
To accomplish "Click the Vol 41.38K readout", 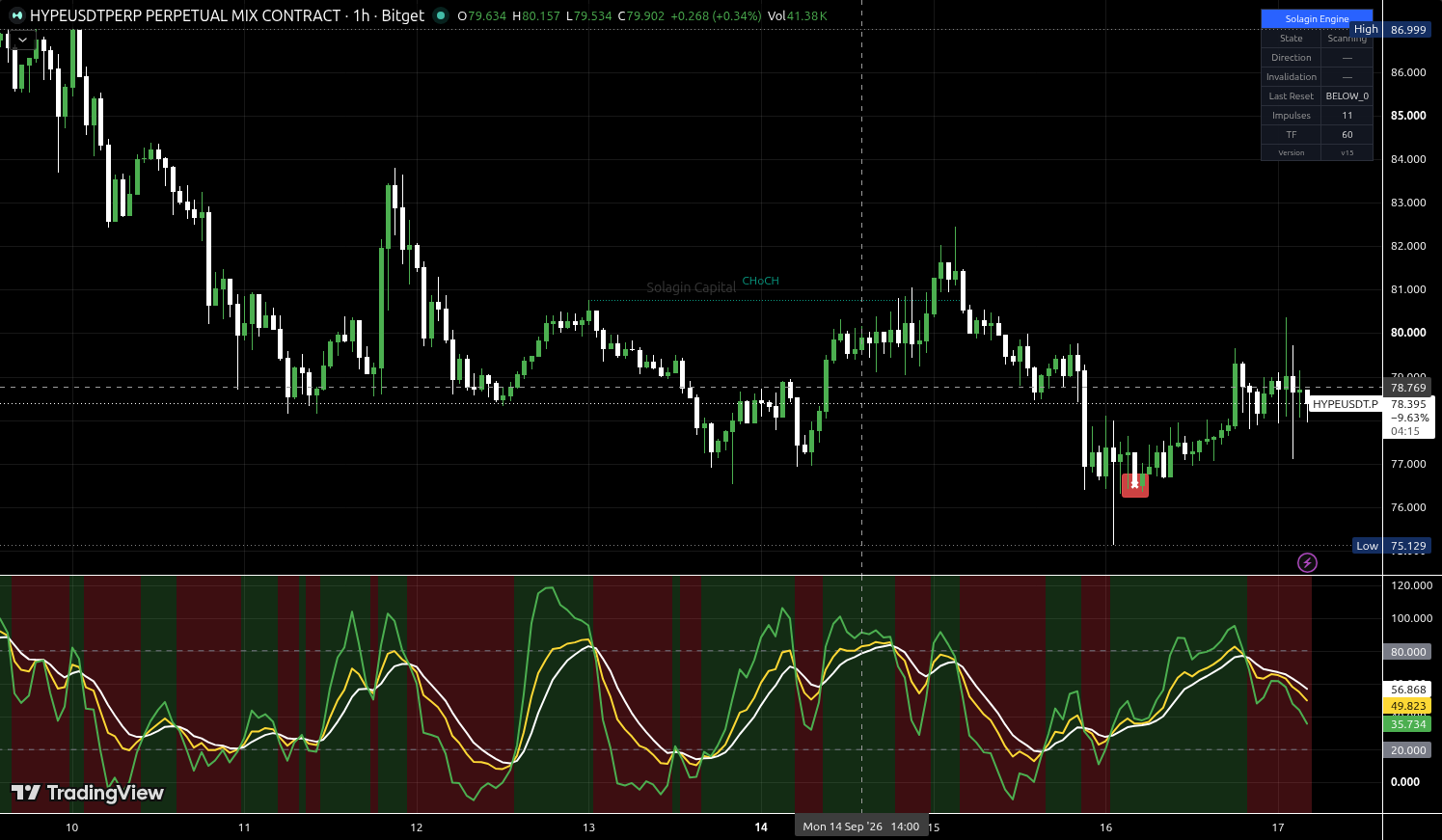I will 798,16.
